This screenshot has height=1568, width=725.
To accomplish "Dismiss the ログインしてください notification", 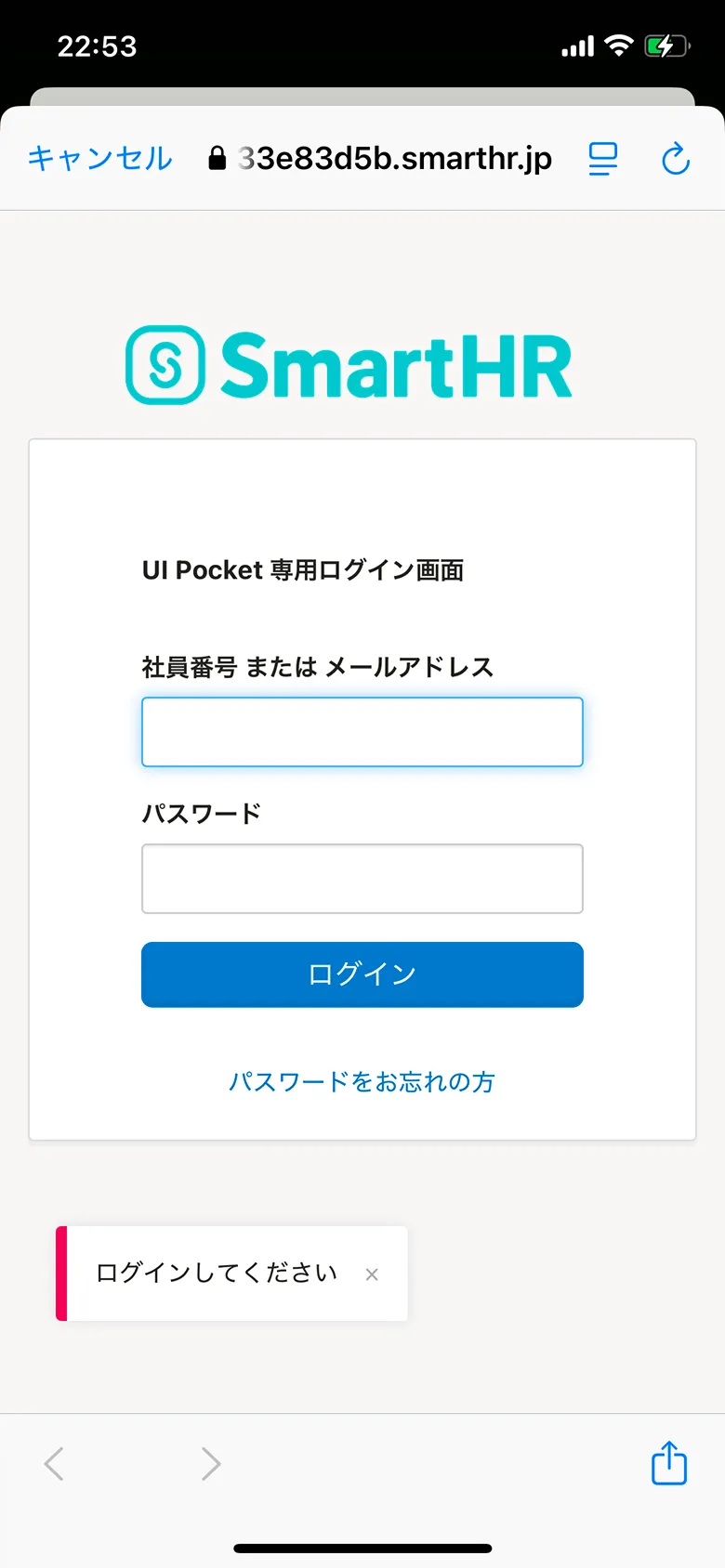I will click(372, 1274).
